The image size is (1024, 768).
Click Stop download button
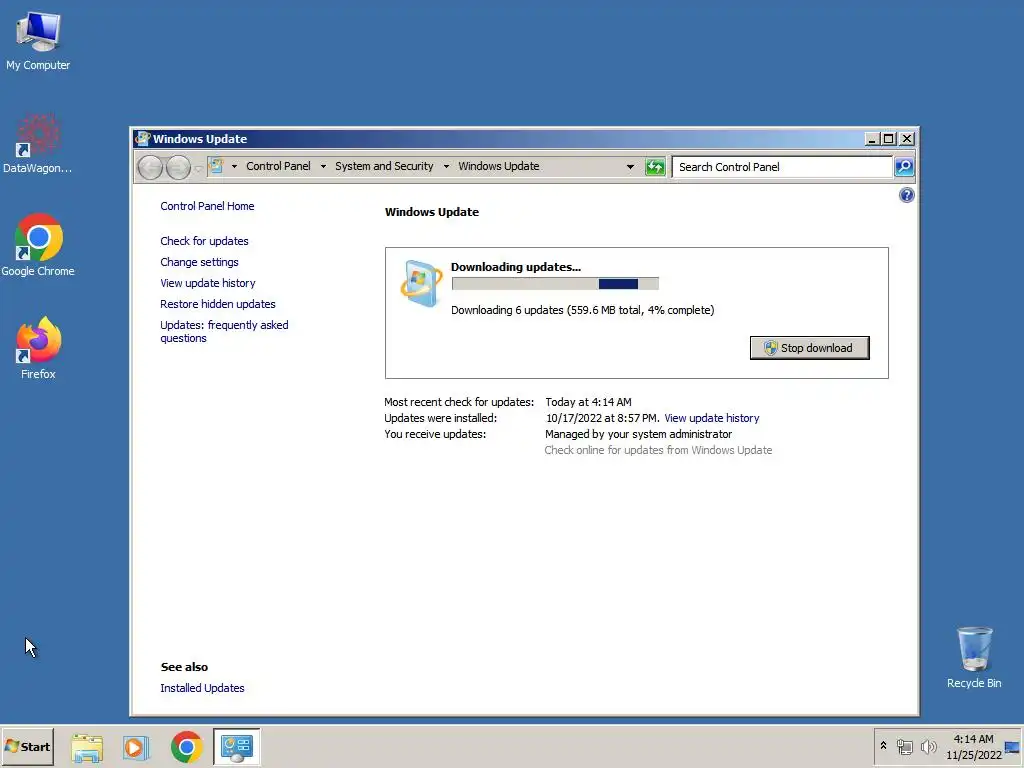click(x=809, y=348)
